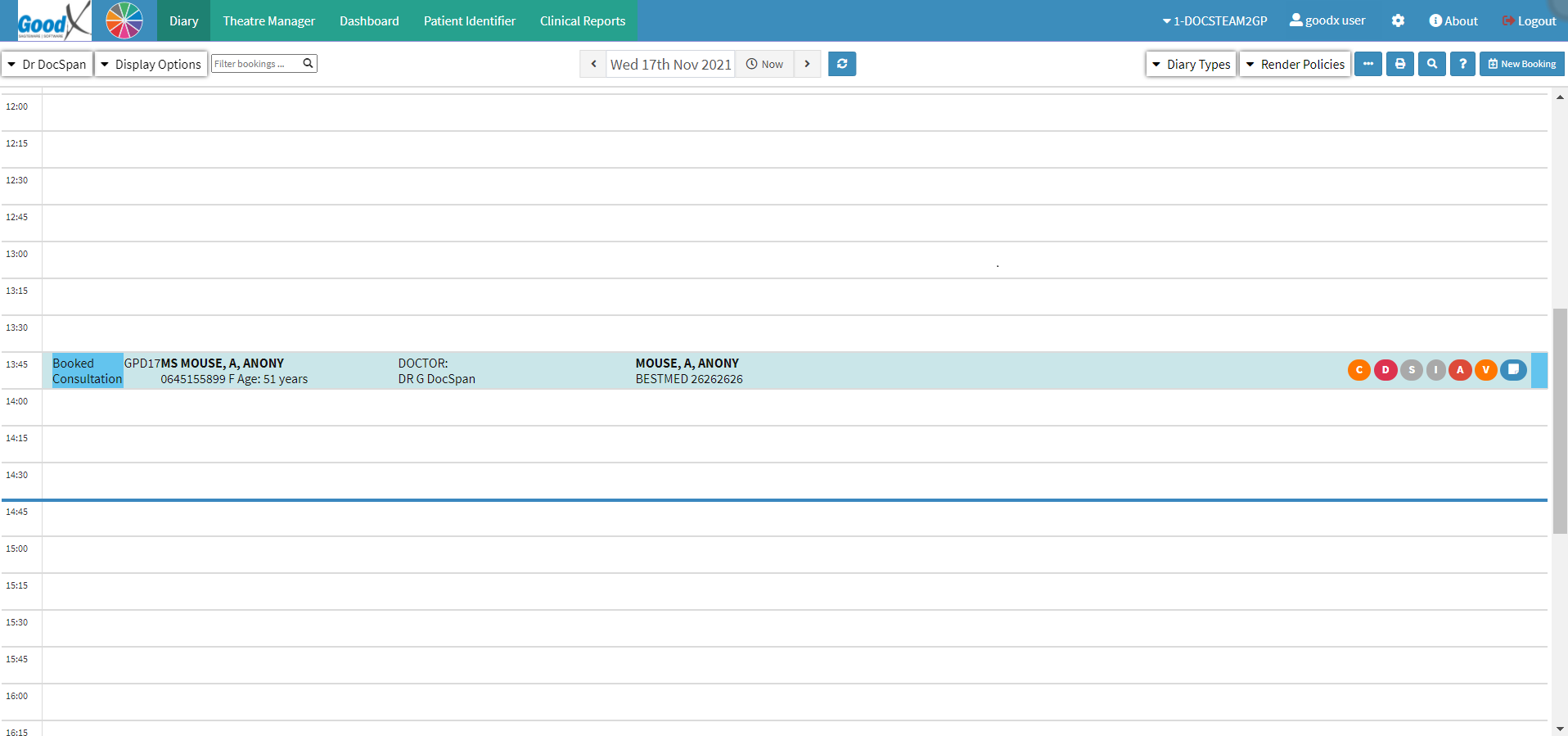Open the Display Options dropdown

pyautogui.click(x=151, y=64)
